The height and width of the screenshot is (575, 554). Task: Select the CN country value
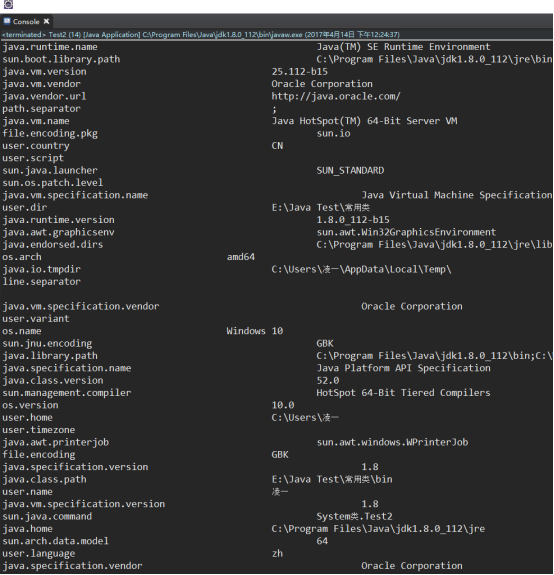point(277,146)
